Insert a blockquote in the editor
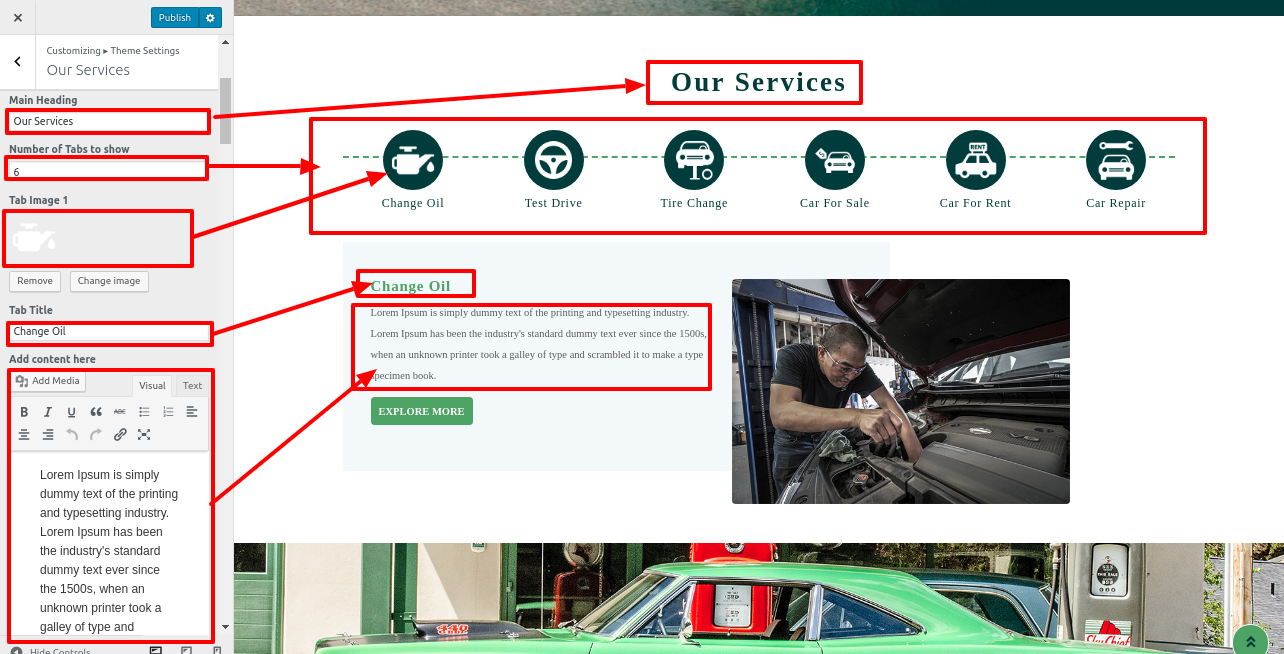The image size is (1284, 654). pyautogui.click(x=96, y=412)
